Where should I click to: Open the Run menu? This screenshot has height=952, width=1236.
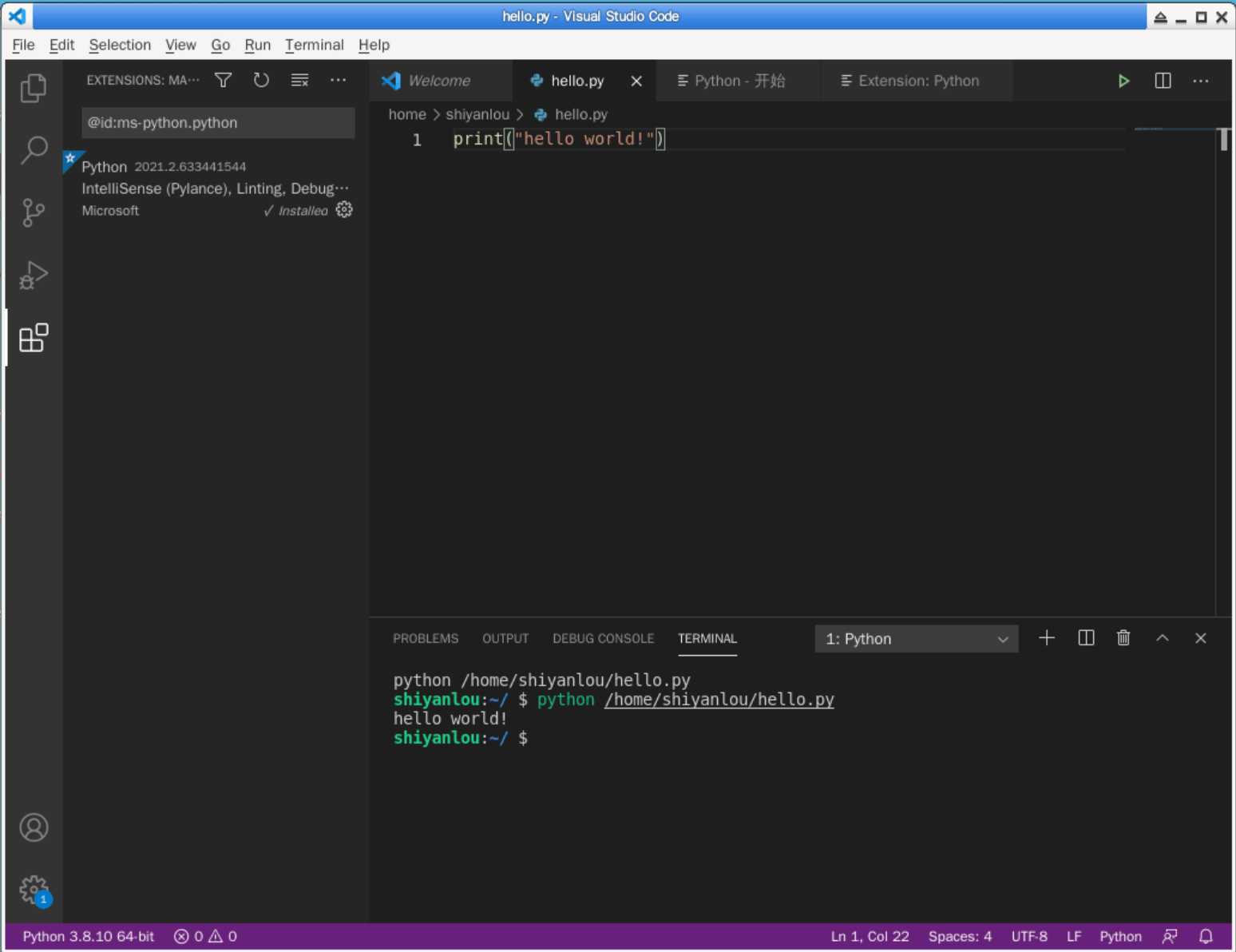[257, 45]
